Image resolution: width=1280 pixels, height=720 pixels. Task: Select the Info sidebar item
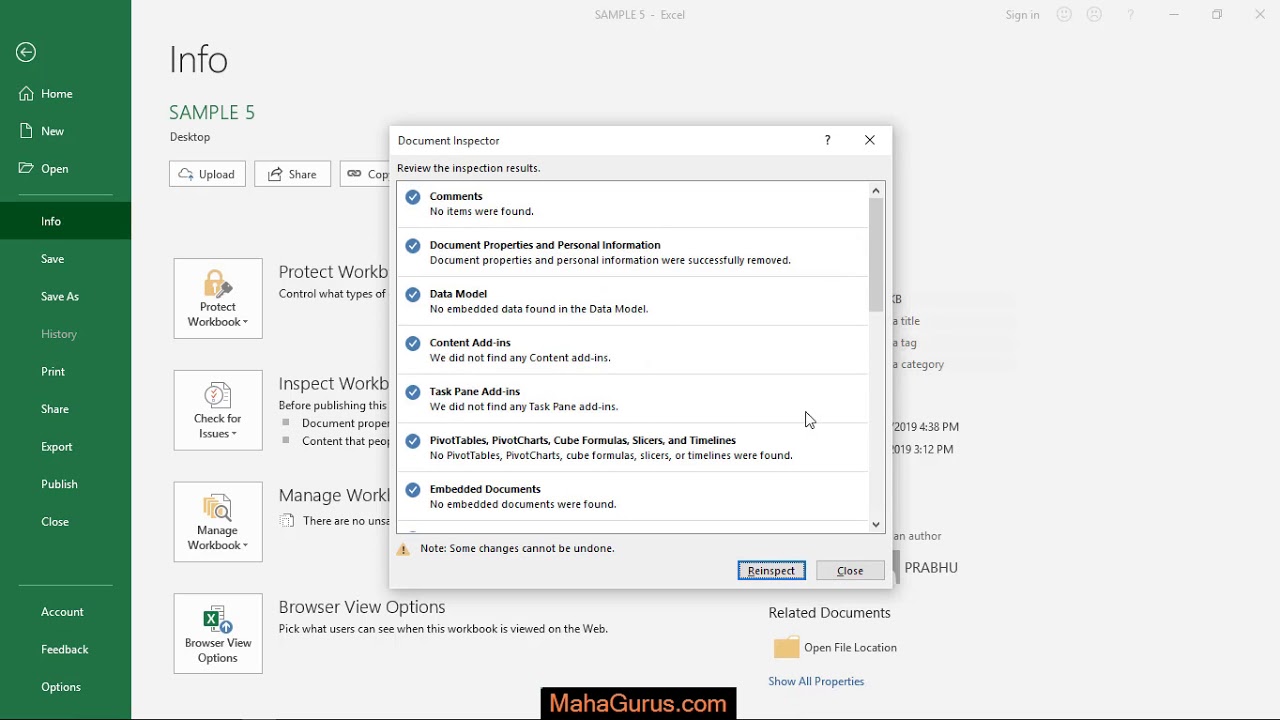click(x=65, y=221)
